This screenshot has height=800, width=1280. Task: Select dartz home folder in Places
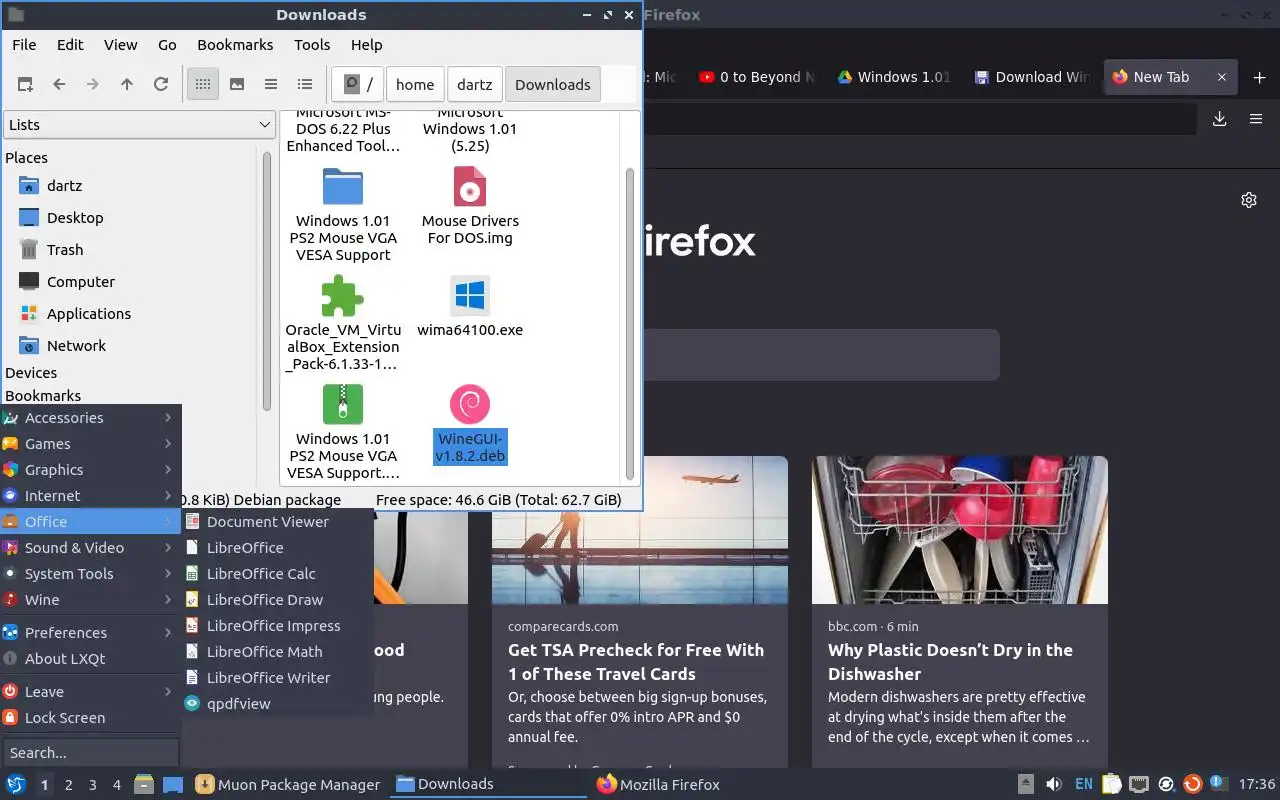(64, 186)
